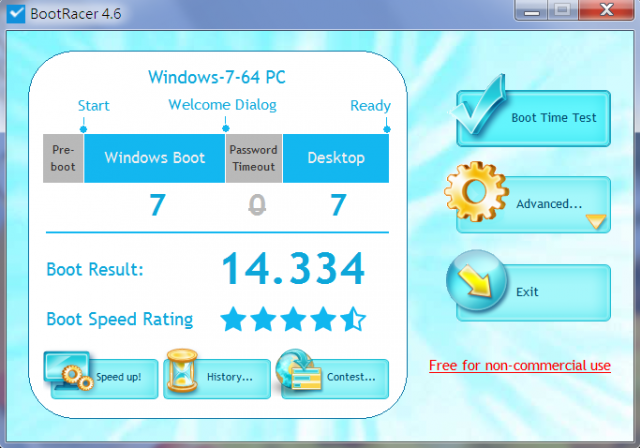The image size is (640, 448).
Task: Click the globe Contest icon
Action: [298, 370]
